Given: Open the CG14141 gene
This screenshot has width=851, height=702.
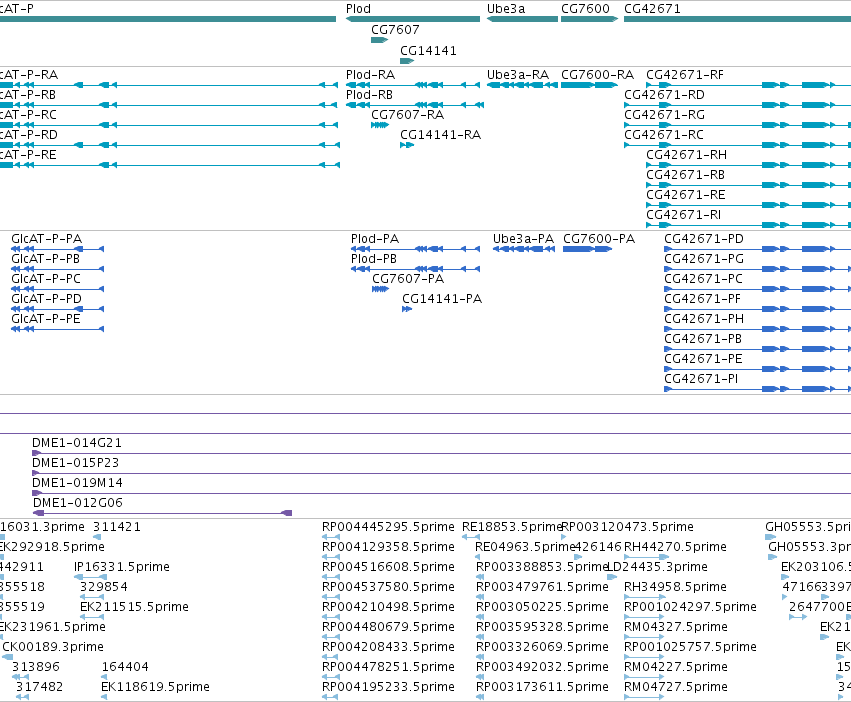Looking at the screenshot, I should pyautogui.click(x=407, y=61).
